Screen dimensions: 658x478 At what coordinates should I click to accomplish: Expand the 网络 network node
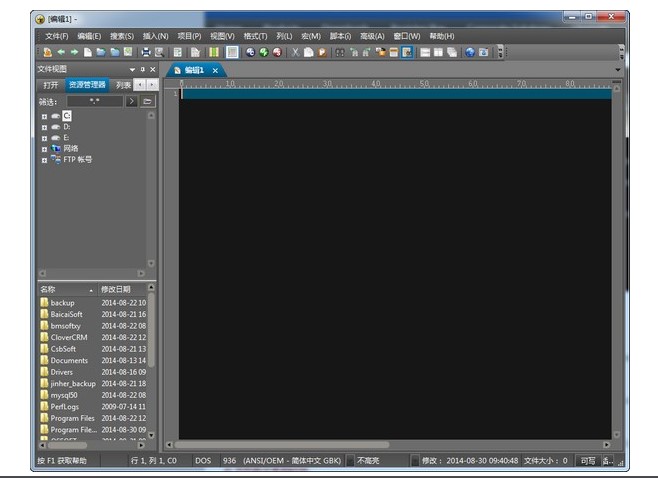point(44,149)
